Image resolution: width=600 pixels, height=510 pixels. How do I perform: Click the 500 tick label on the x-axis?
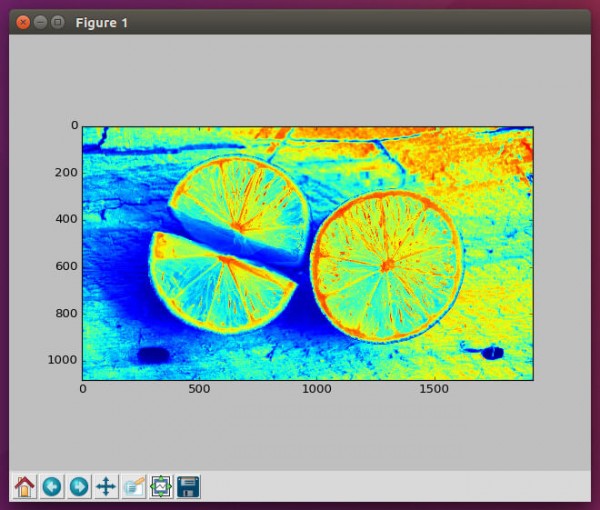[199, 389]
